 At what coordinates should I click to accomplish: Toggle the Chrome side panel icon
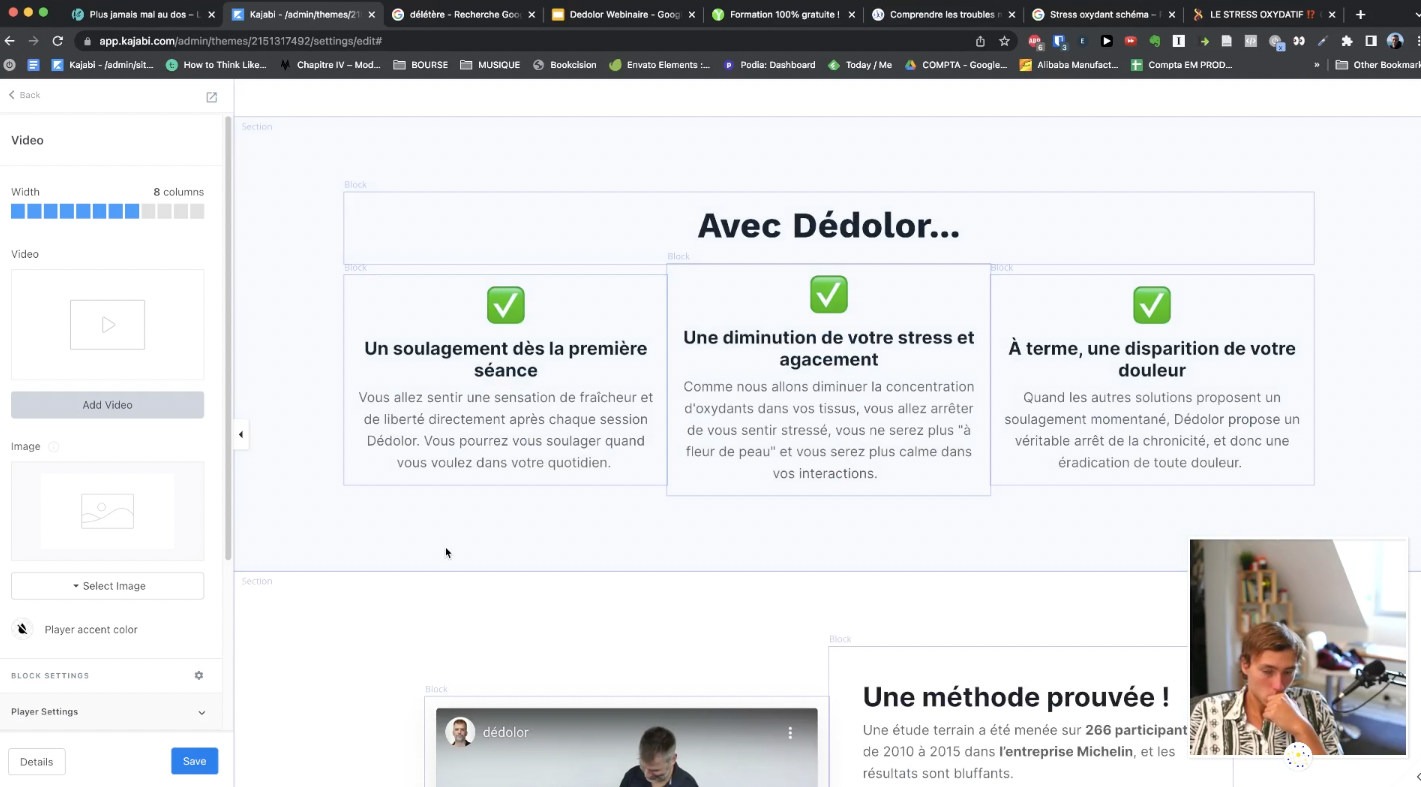click(x=1371, y=41)
